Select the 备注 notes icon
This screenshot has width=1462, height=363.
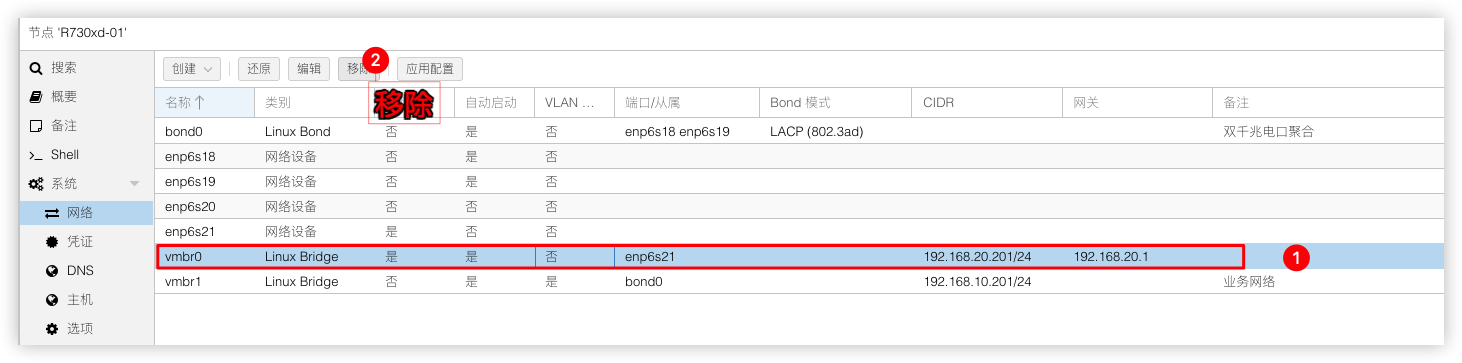point(36,126)
